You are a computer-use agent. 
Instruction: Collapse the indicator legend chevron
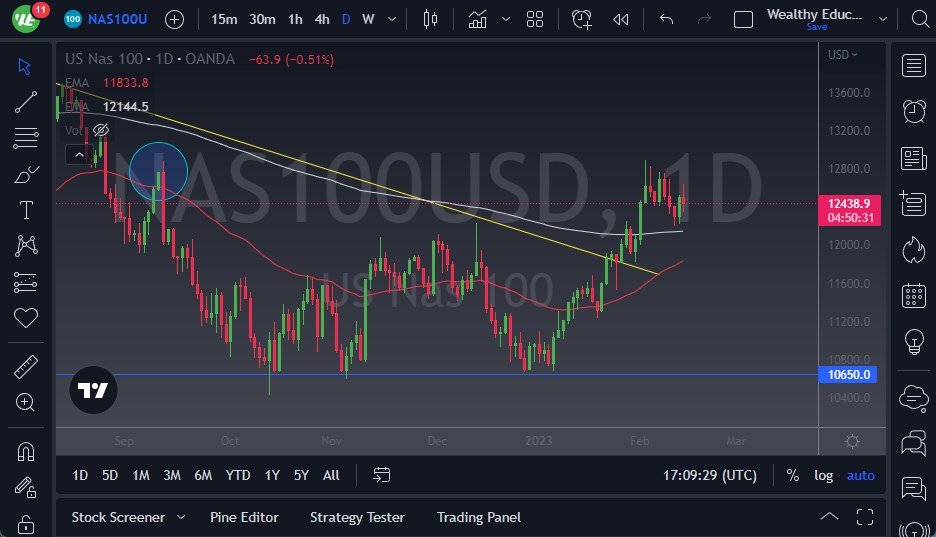click(77, 154)
